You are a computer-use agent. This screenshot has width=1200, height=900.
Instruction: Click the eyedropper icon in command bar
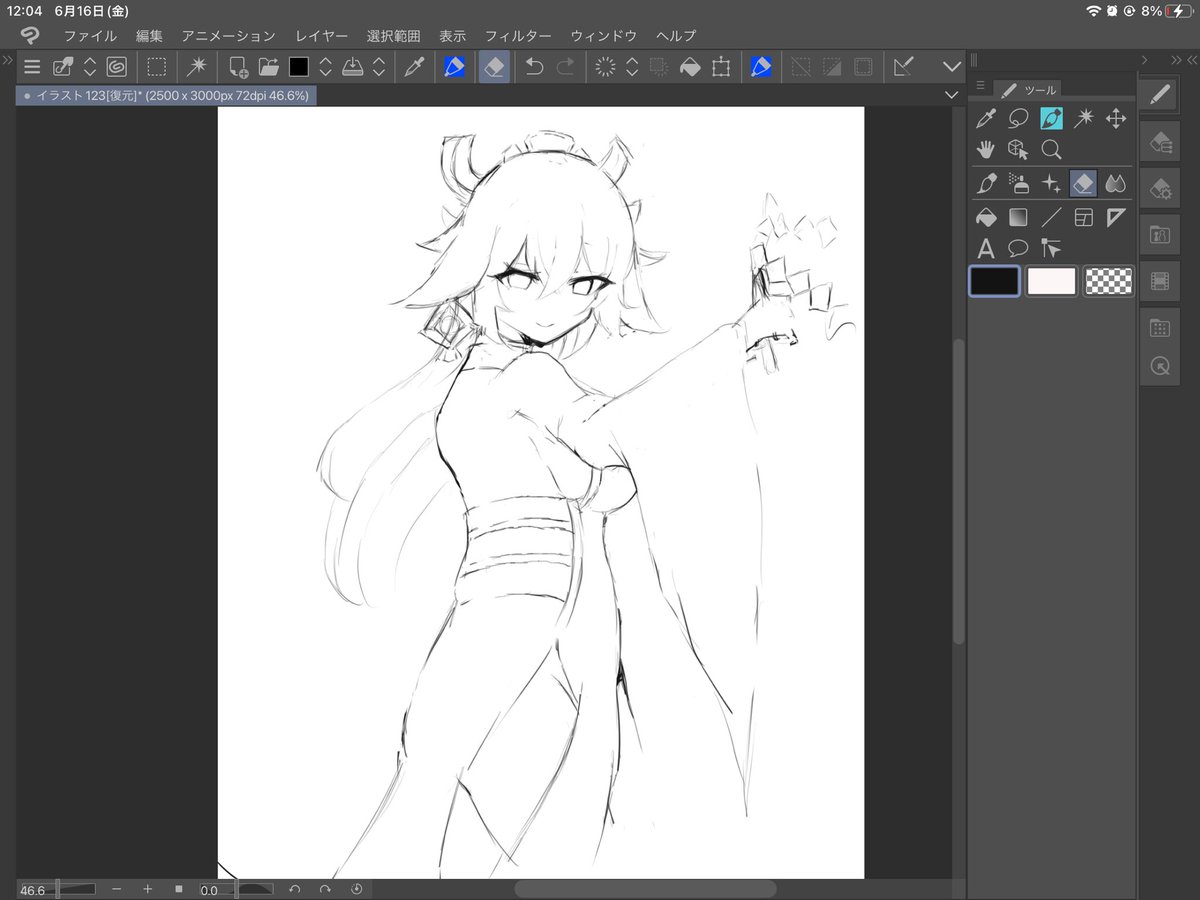tap(412, 67)
